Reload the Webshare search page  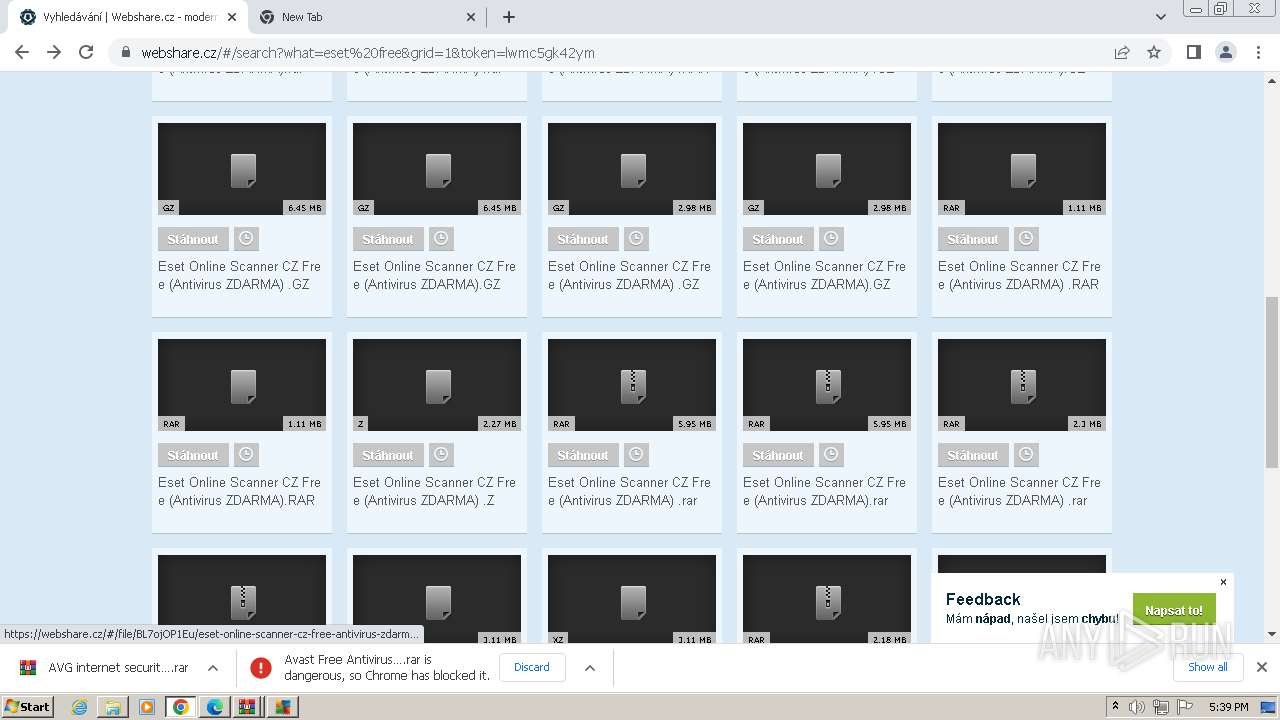coord(86,52)
